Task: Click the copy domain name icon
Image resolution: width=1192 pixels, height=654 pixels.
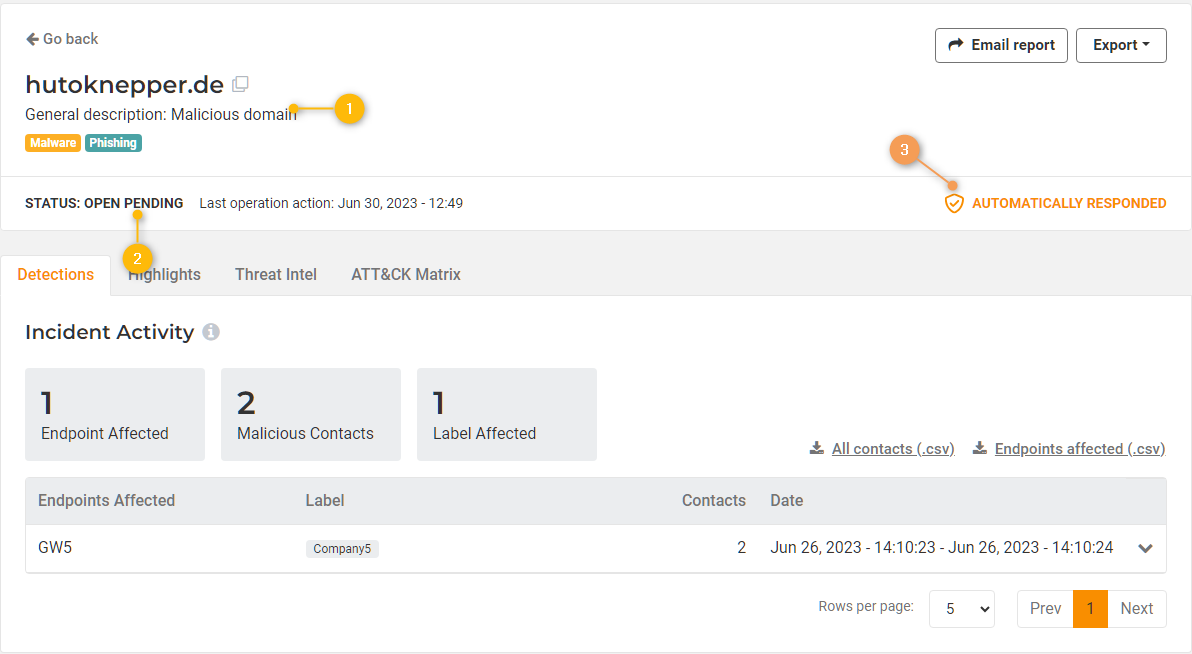Action: point(240,84)
